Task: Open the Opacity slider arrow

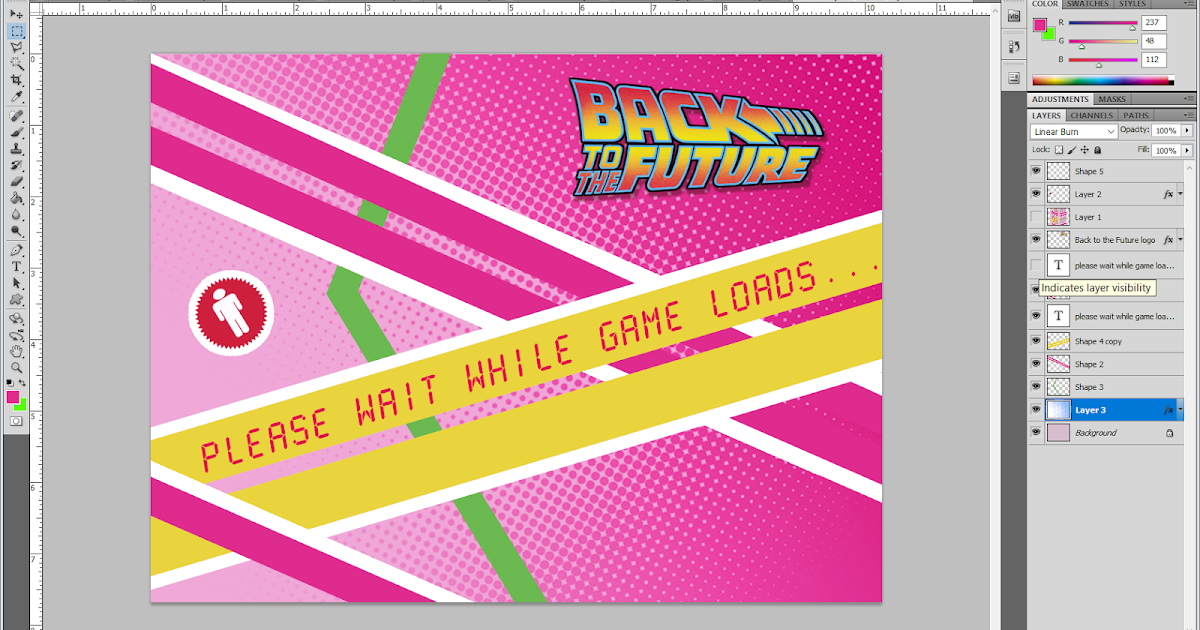Action: [x=1187, y=130]
